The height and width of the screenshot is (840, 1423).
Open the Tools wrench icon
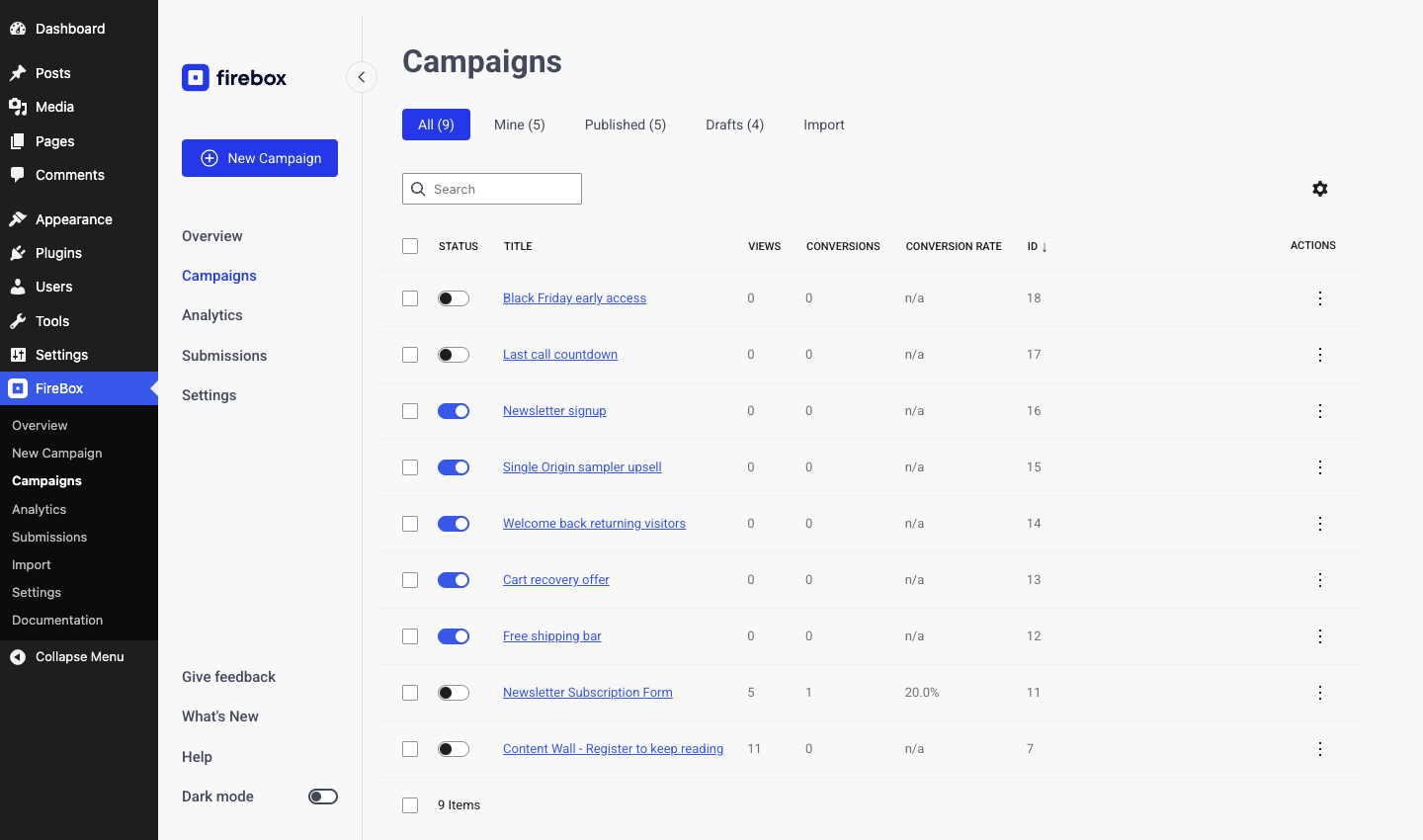tap(18, 321)
